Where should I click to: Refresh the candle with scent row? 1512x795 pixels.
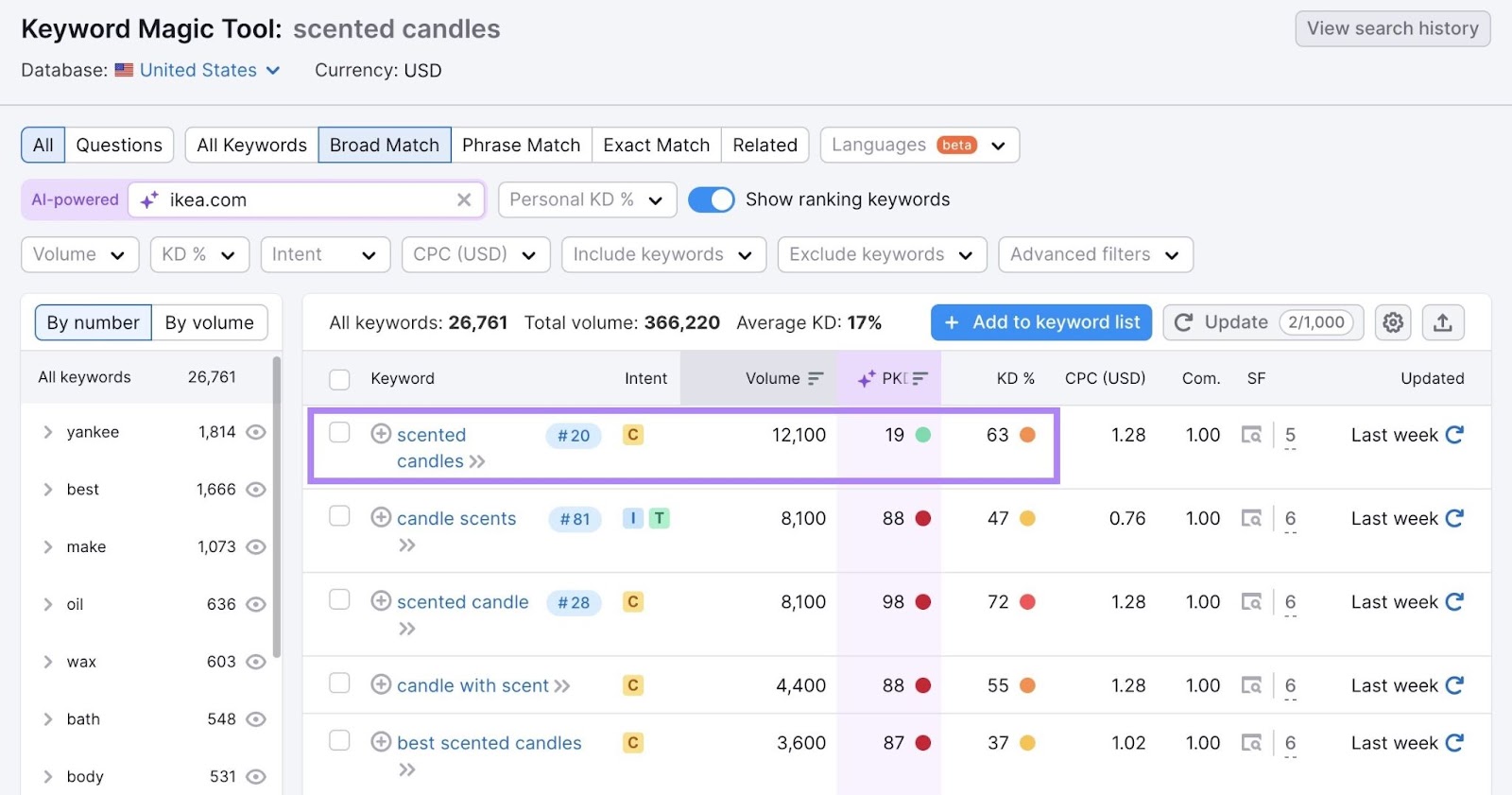(x=1454, y=685)
